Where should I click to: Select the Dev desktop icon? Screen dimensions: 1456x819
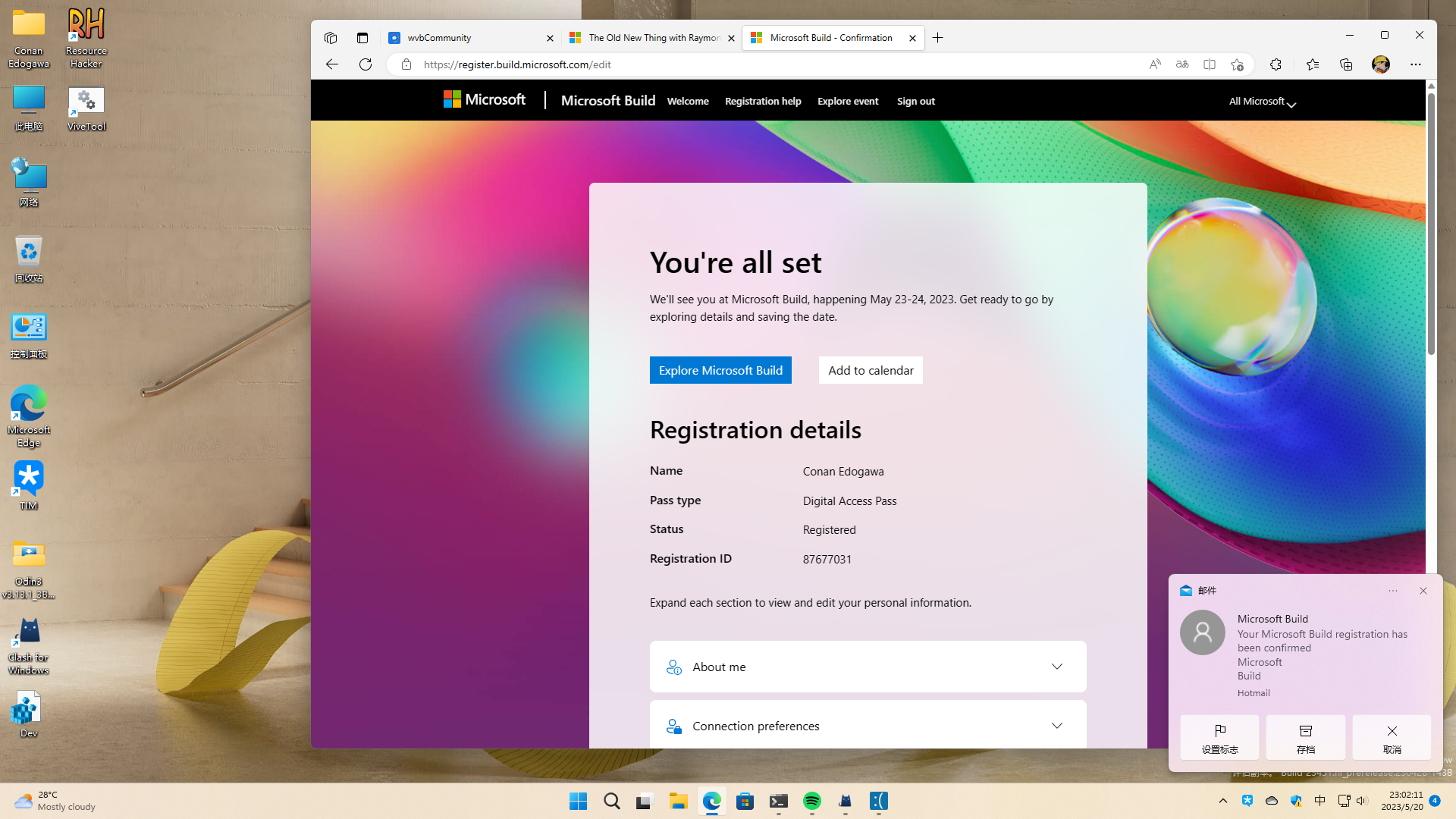point(29,714)
